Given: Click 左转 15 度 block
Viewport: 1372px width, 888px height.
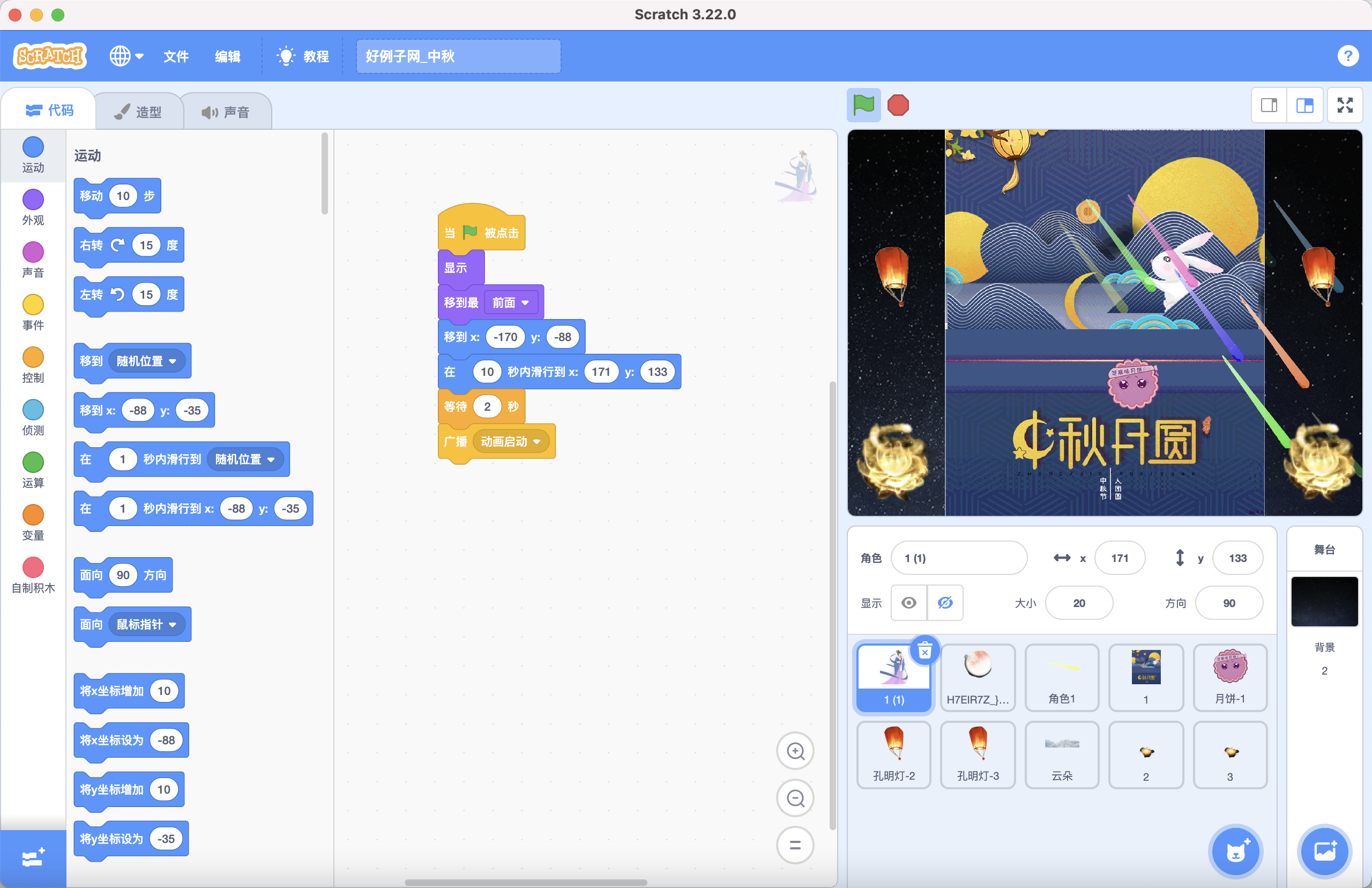Looking at the screenshot, I should [129, 294].
